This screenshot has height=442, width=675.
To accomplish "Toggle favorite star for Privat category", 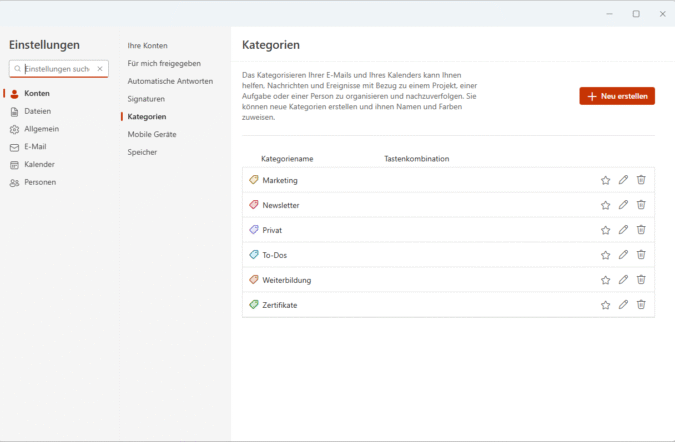I will [x=605, y=230].
